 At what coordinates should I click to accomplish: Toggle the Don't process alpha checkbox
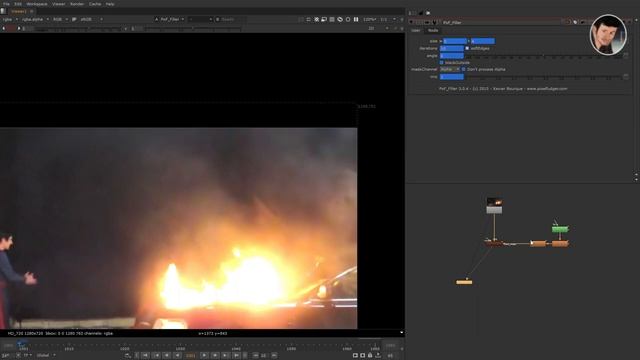tap(464, 69)
